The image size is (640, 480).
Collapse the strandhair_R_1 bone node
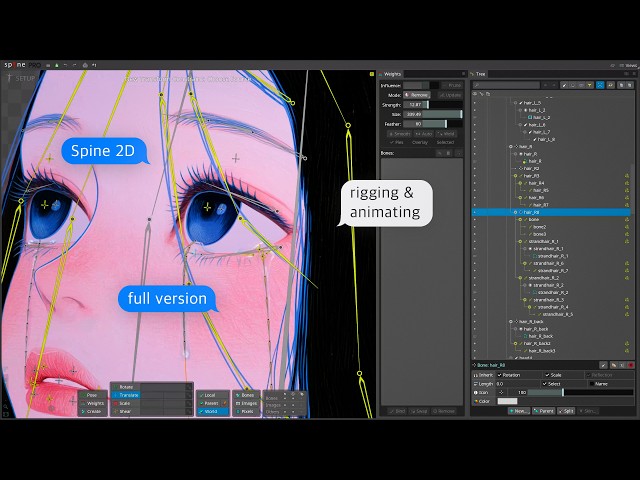click(x=520, y=242)
